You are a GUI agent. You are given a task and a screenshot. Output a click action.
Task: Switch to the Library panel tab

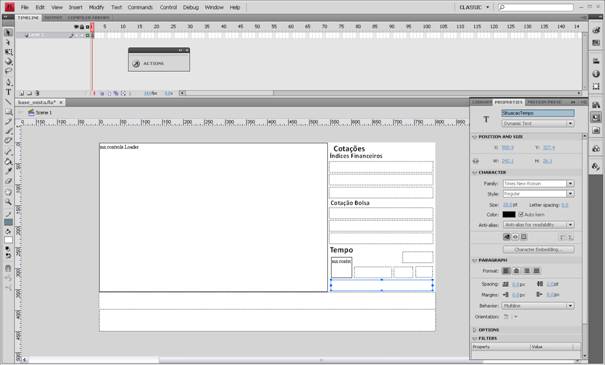[x=481, y=102]
